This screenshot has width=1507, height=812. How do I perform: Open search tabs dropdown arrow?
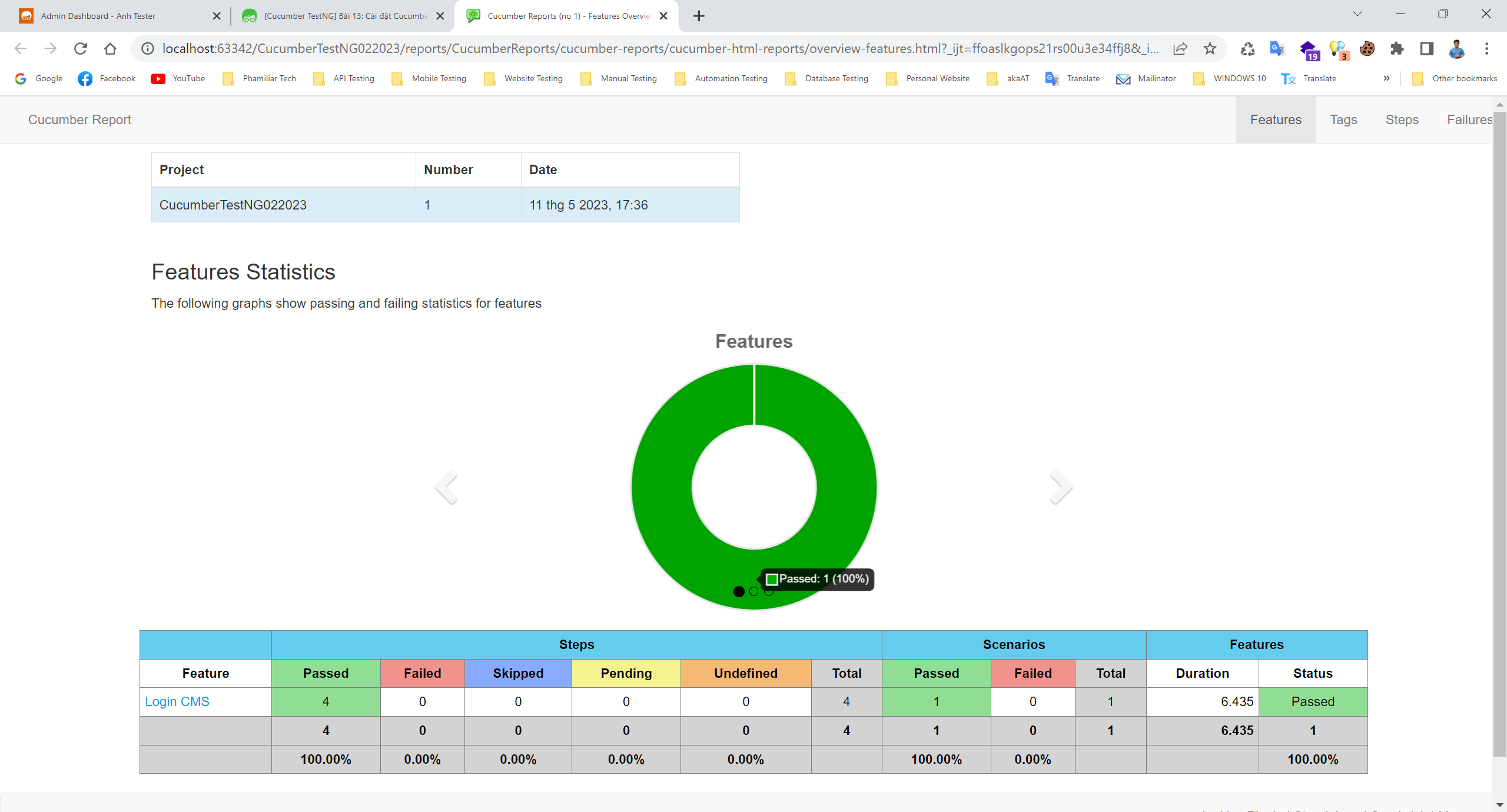[x=1357, y=14]
